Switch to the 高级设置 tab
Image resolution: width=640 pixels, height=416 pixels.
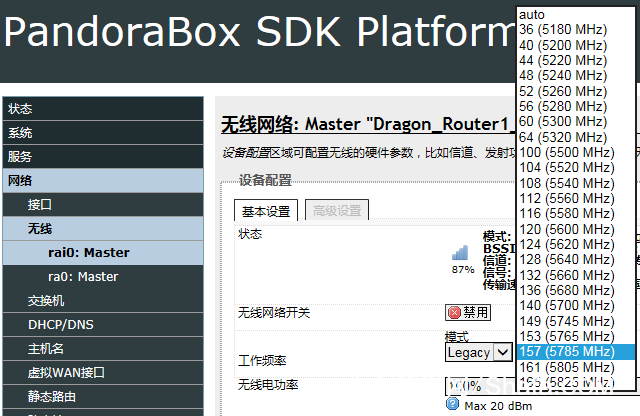337,211
